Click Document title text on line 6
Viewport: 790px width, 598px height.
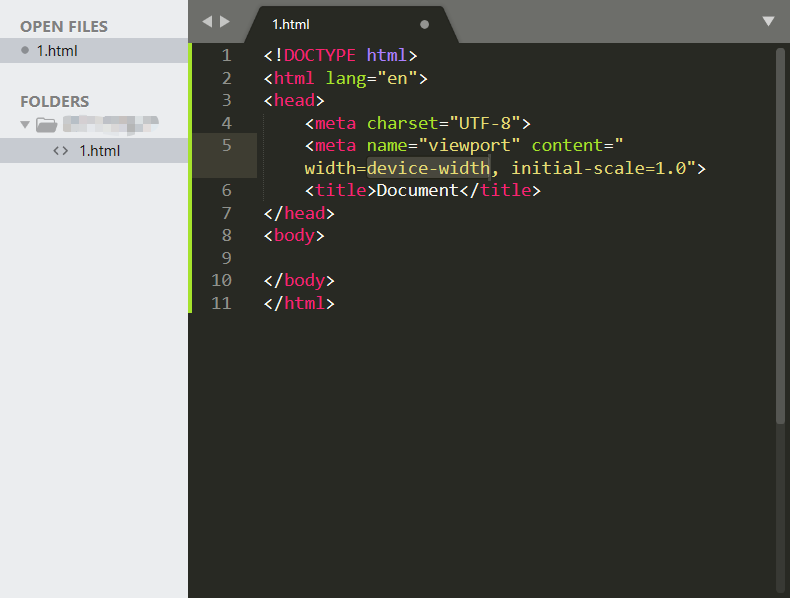click(x=418, y=190)
